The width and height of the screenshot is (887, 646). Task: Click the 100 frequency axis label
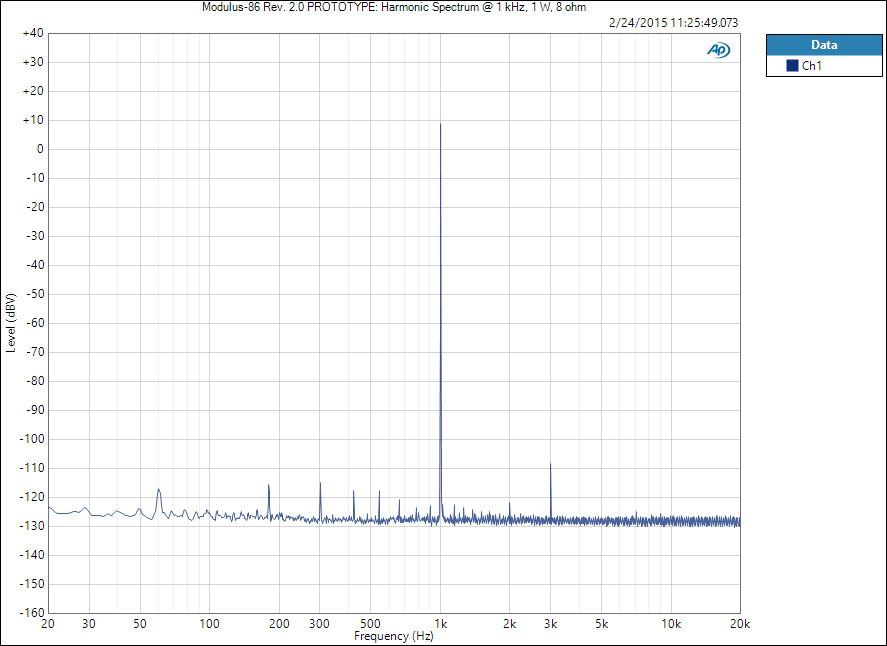click(209, 624)
